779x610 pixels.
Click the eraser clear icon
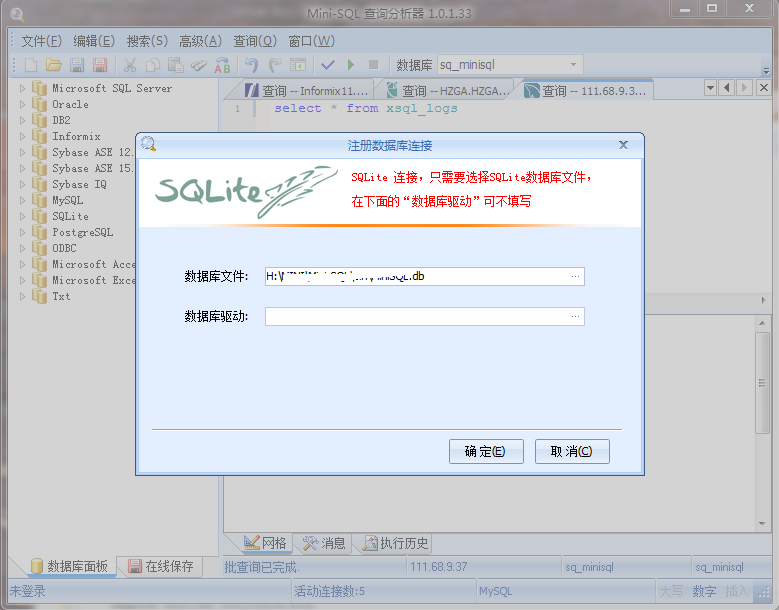pos(199,65)
